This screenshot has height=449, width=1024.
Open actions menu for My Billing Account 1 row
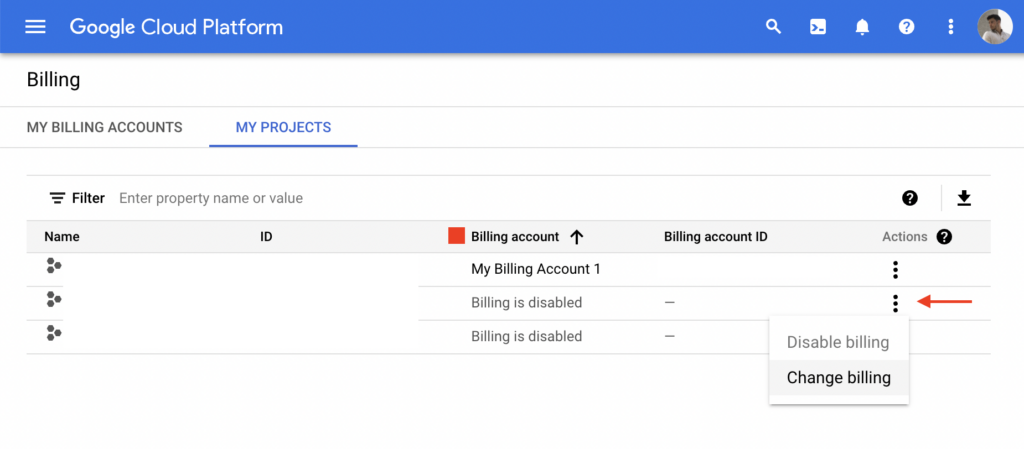895,270
